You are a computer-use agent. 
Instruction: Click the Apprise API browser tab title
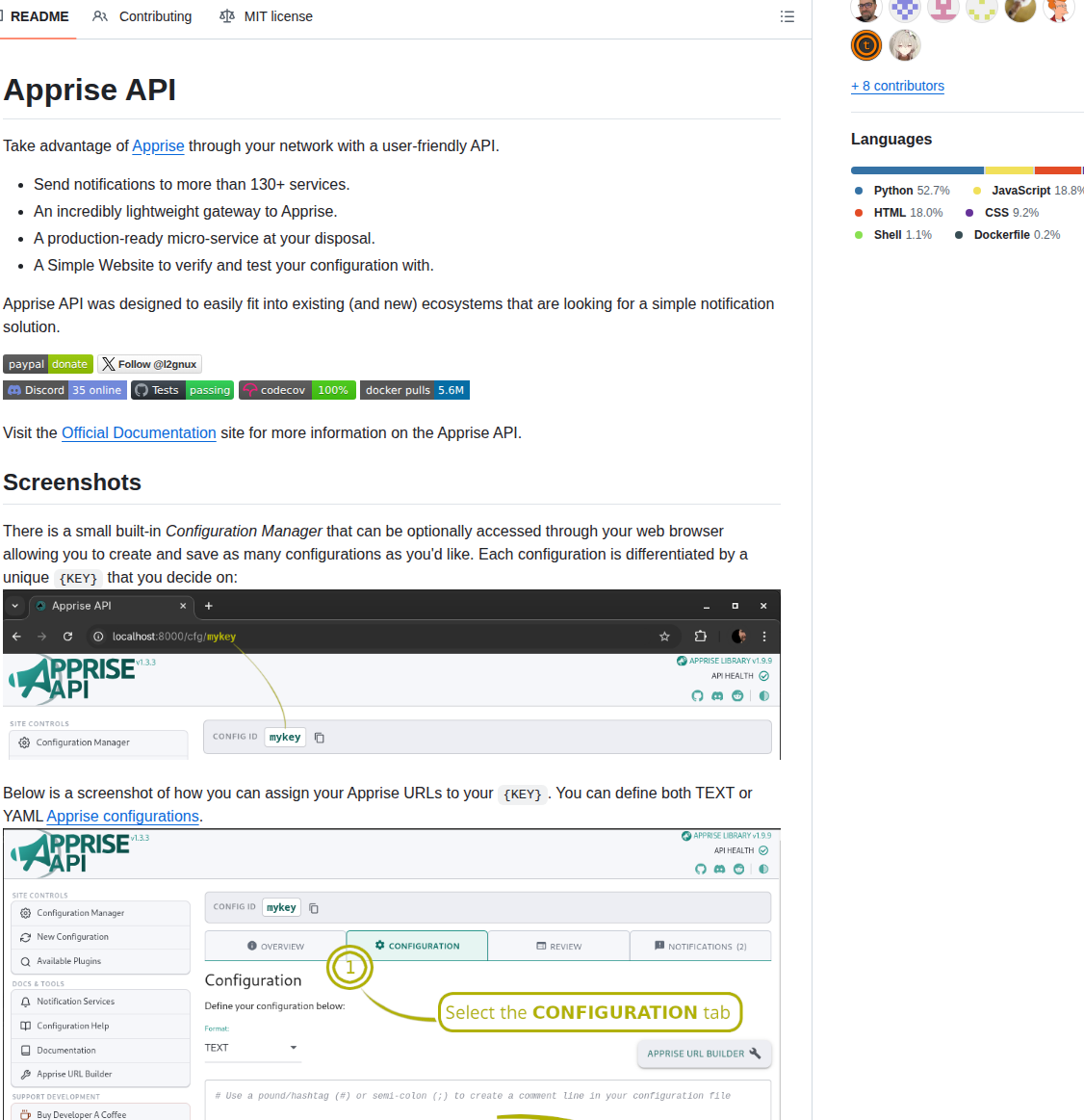[82, 606]
